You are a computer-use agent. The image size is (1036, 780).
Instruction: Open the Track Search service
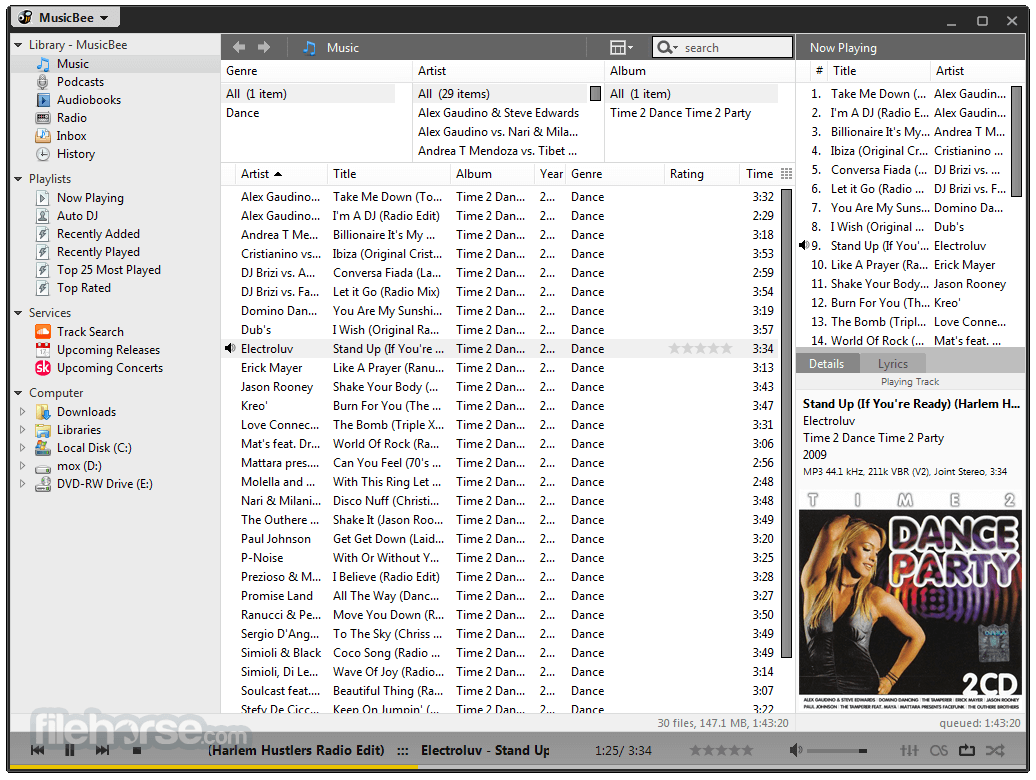click(90, 331)
